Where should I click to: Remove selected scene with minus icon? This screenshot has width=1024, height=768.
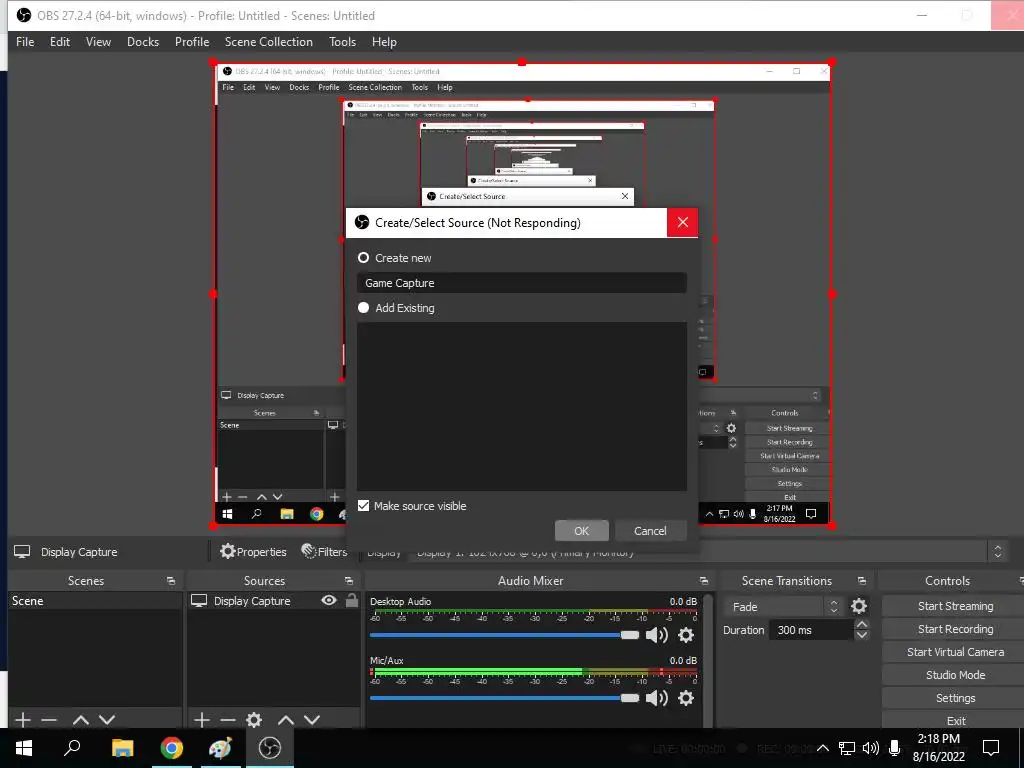click(x=49, y=720)
